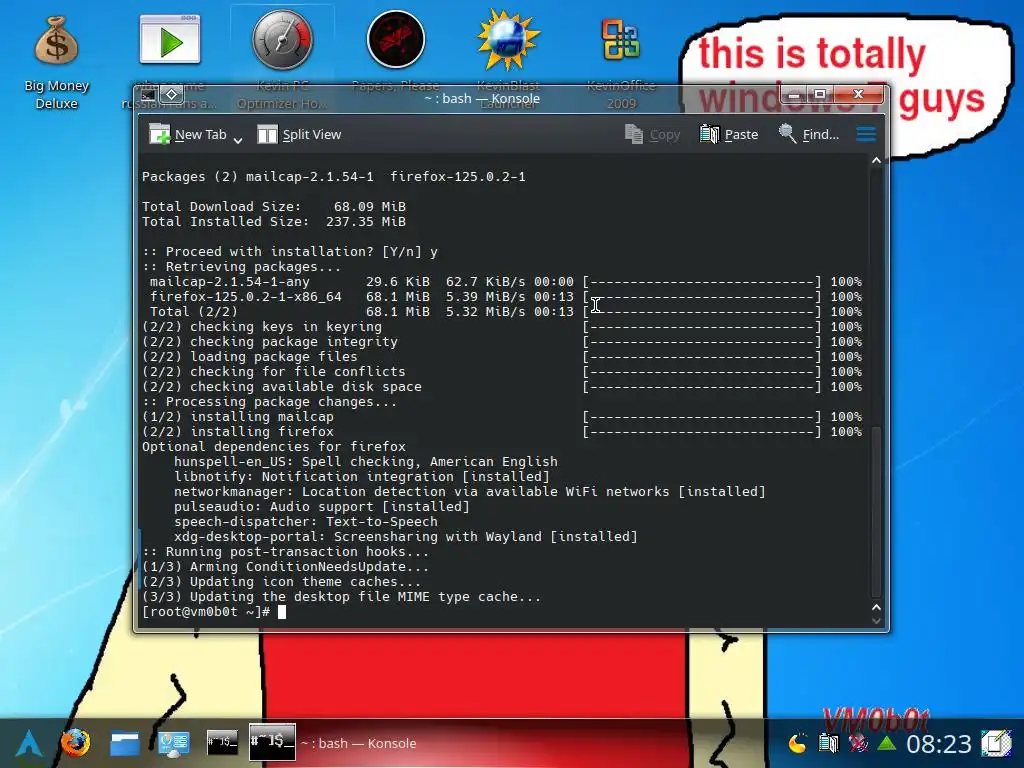1024x768 pixels.
Task: Expand the New Tab dropdown arrow
Action: coord(238,139)
